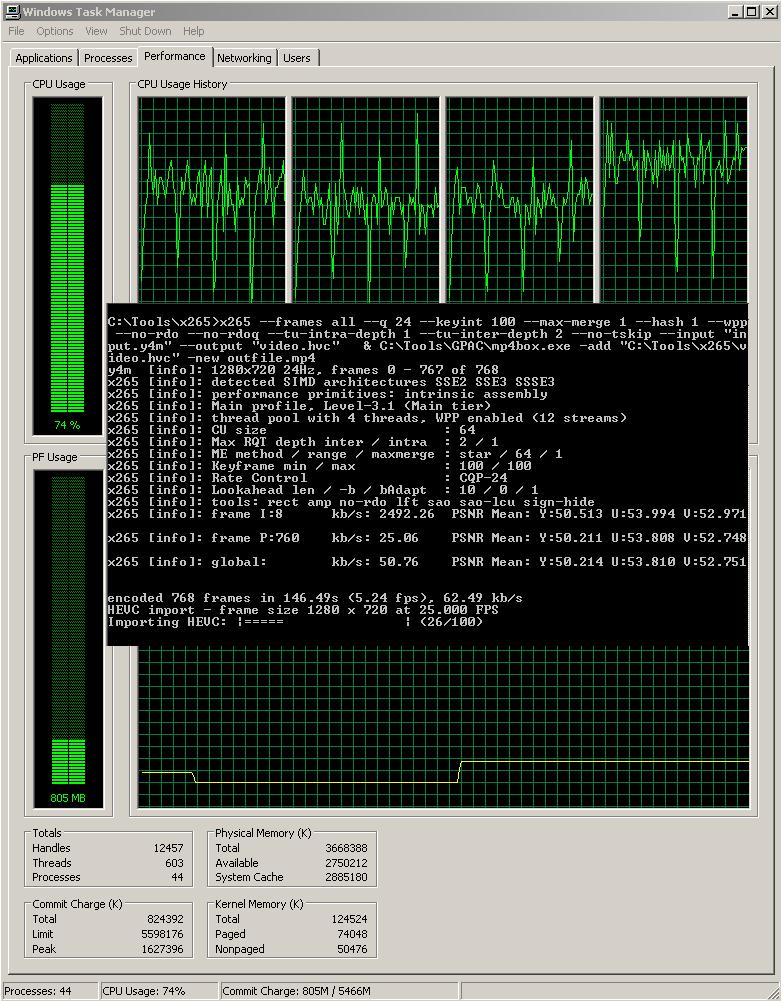Screen dimensions: 781x1001
Task: Click the Task Manager title bar icon
Action: (12, 11)
